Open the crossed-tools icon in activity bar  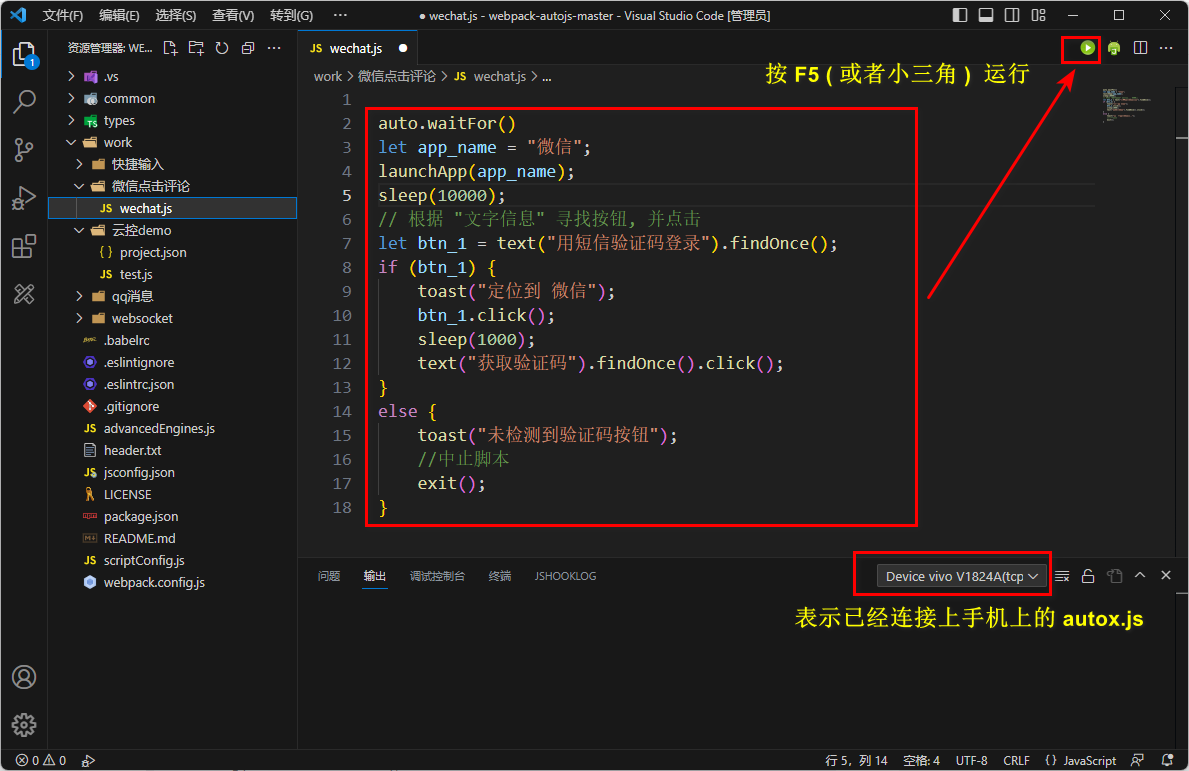pyautogui.click(x=24, y=293)
